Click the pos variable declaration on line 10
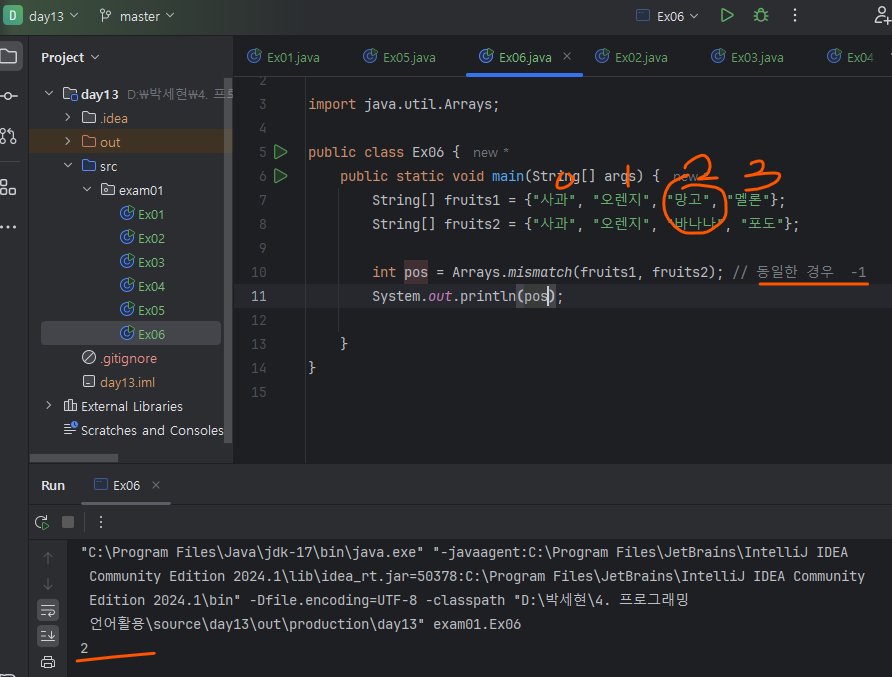Screen dimensions: 892x677 [x=416, y=273]
